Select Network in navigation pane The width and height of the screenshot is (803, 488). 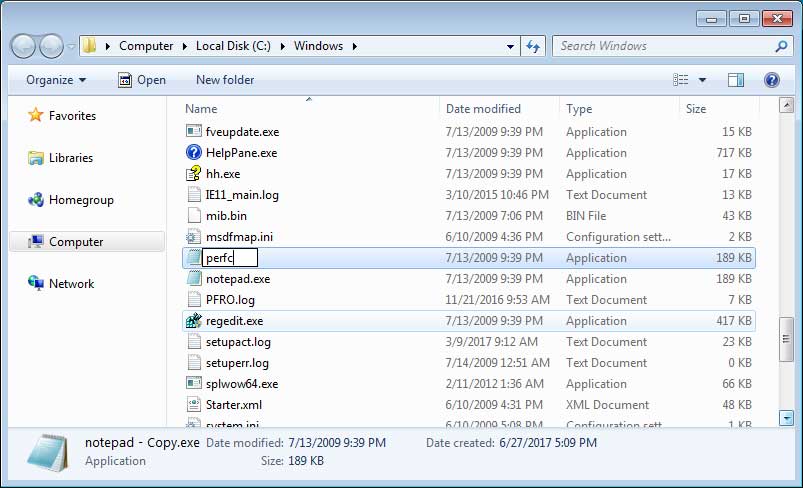click(71, 284)
